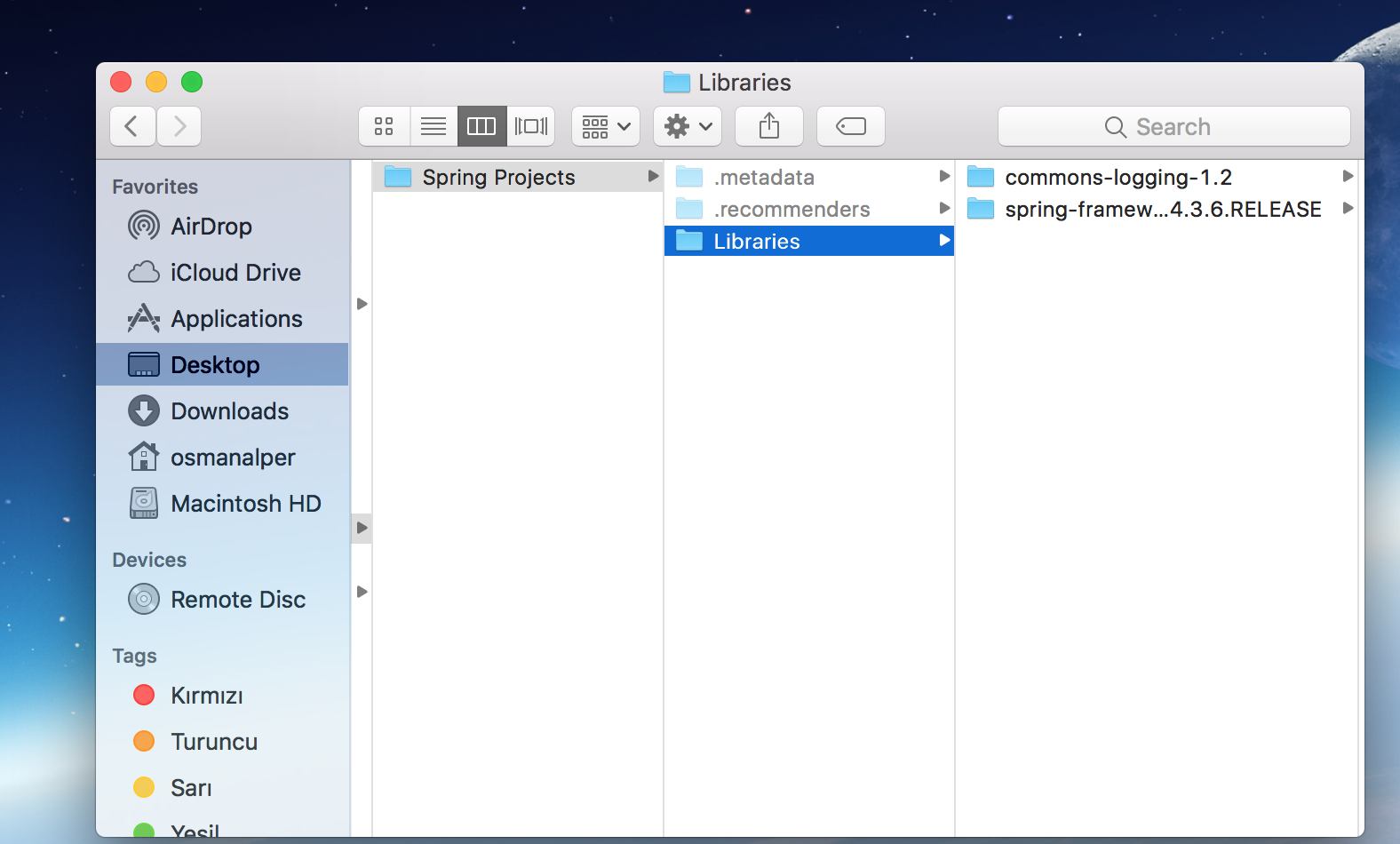
Task: Go back with the left chevron button
Action: pos(132,126)
